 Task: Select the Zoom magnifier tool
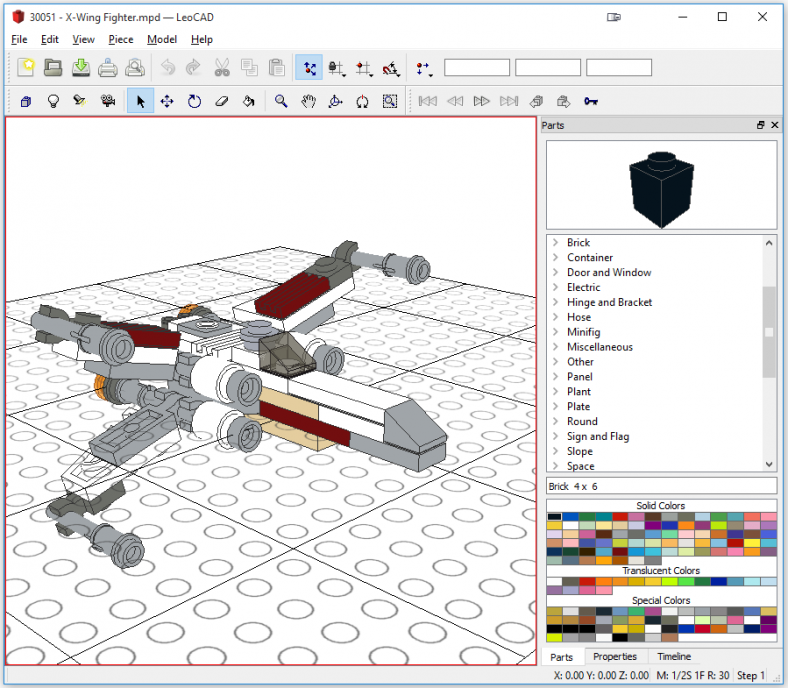coord(281,102)
